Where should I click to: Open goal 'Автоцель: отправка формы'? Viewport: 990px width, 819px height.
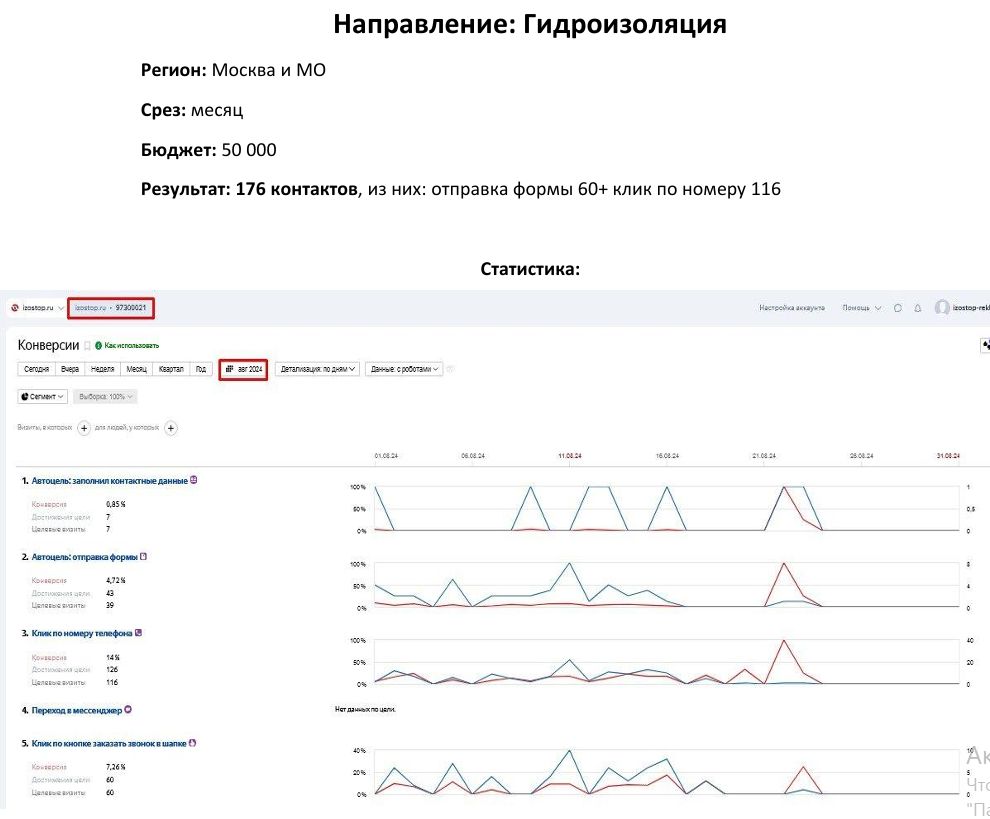85,557
